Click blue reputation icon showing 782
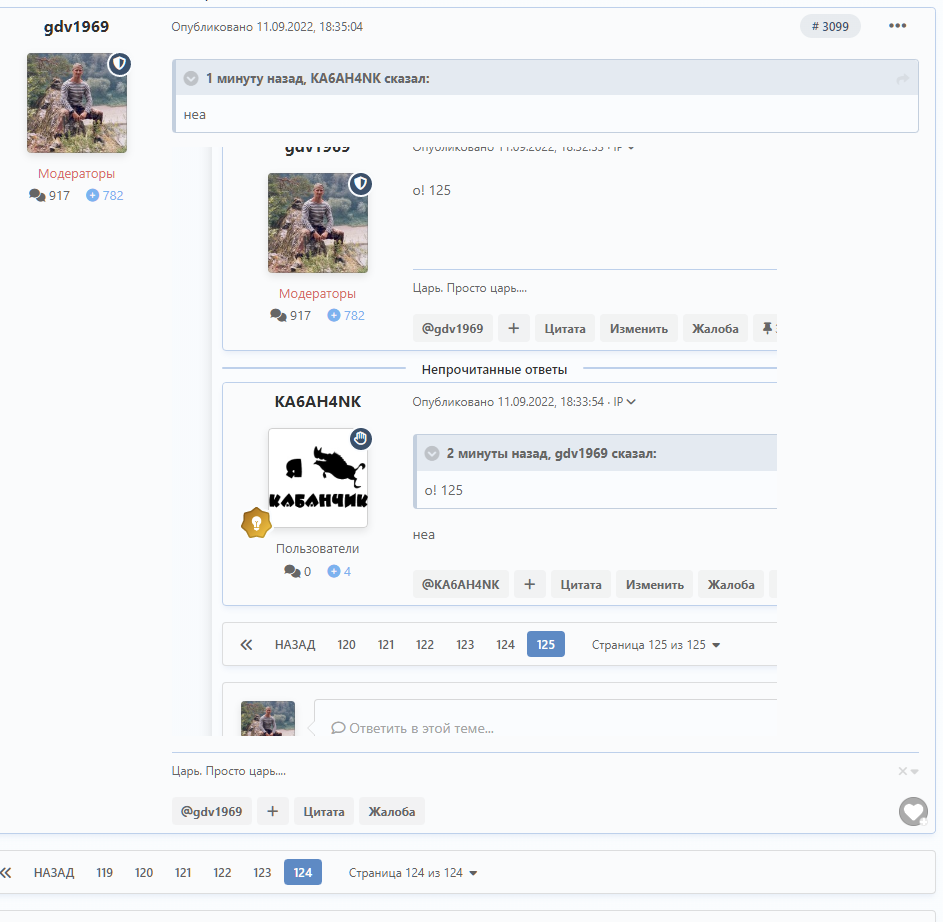 [x=92, y=195]
